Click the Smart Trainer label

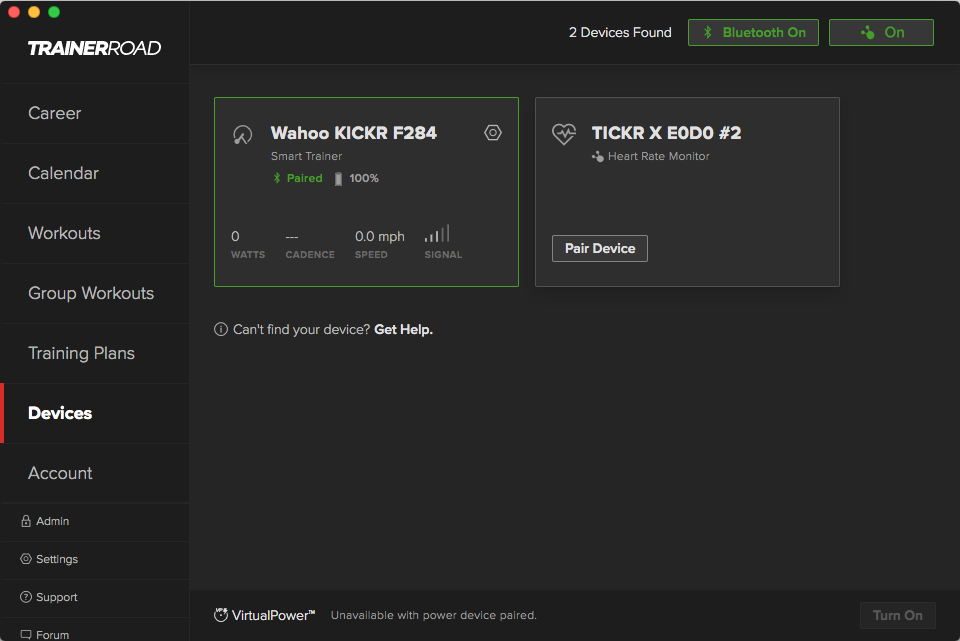click(306, 156)
